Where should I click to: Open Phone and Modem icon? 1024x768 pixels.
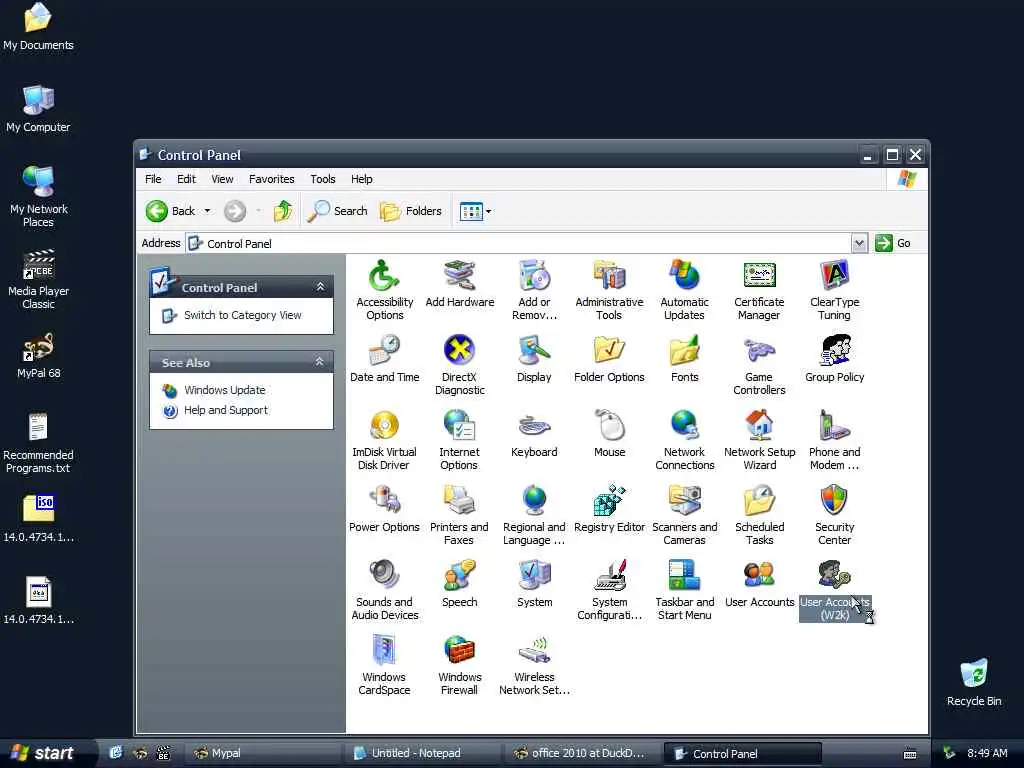[834, 440]
